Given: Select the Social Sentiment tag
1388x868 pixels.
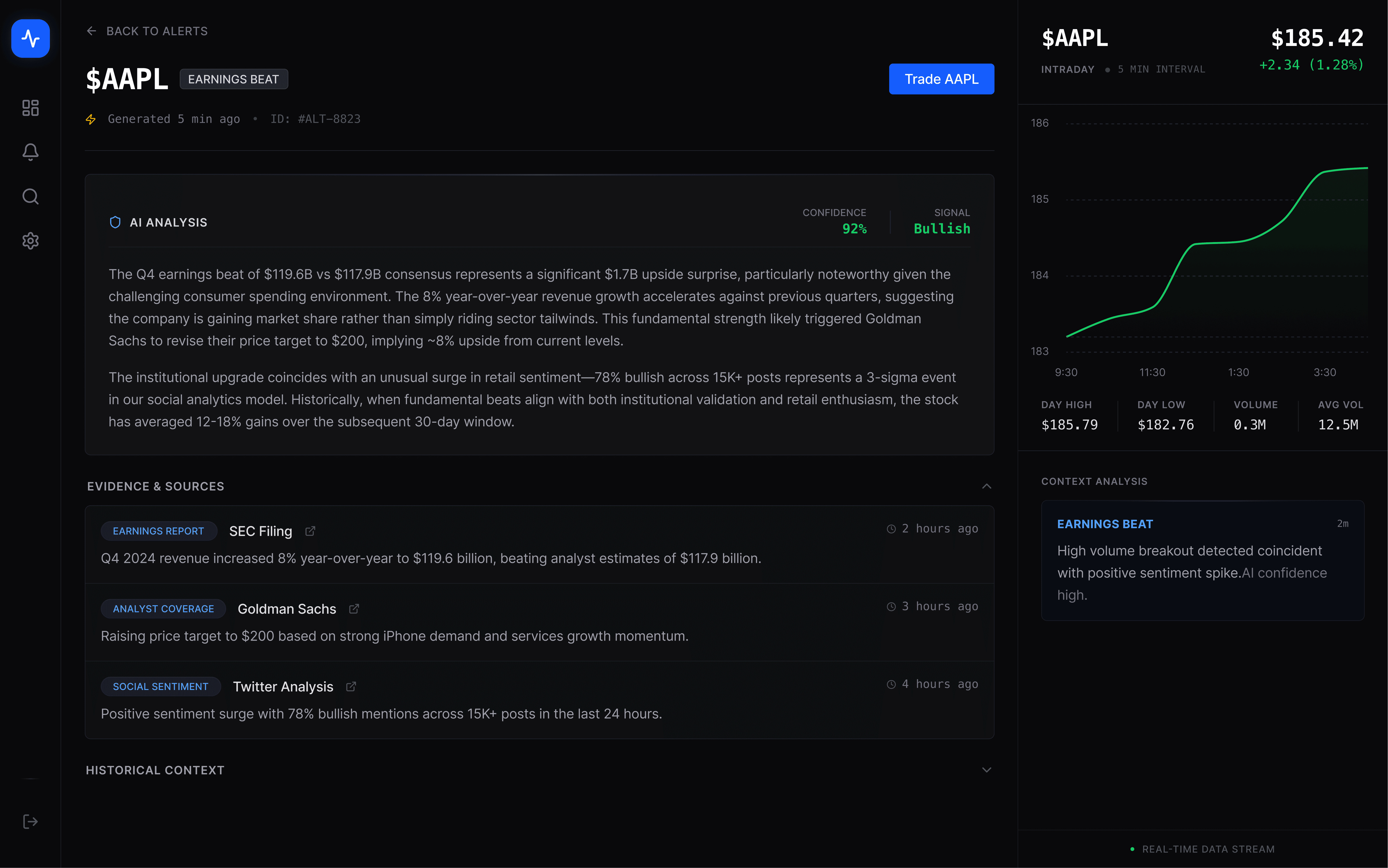Looking at the screenshot, I should click(x=161, y=687).
